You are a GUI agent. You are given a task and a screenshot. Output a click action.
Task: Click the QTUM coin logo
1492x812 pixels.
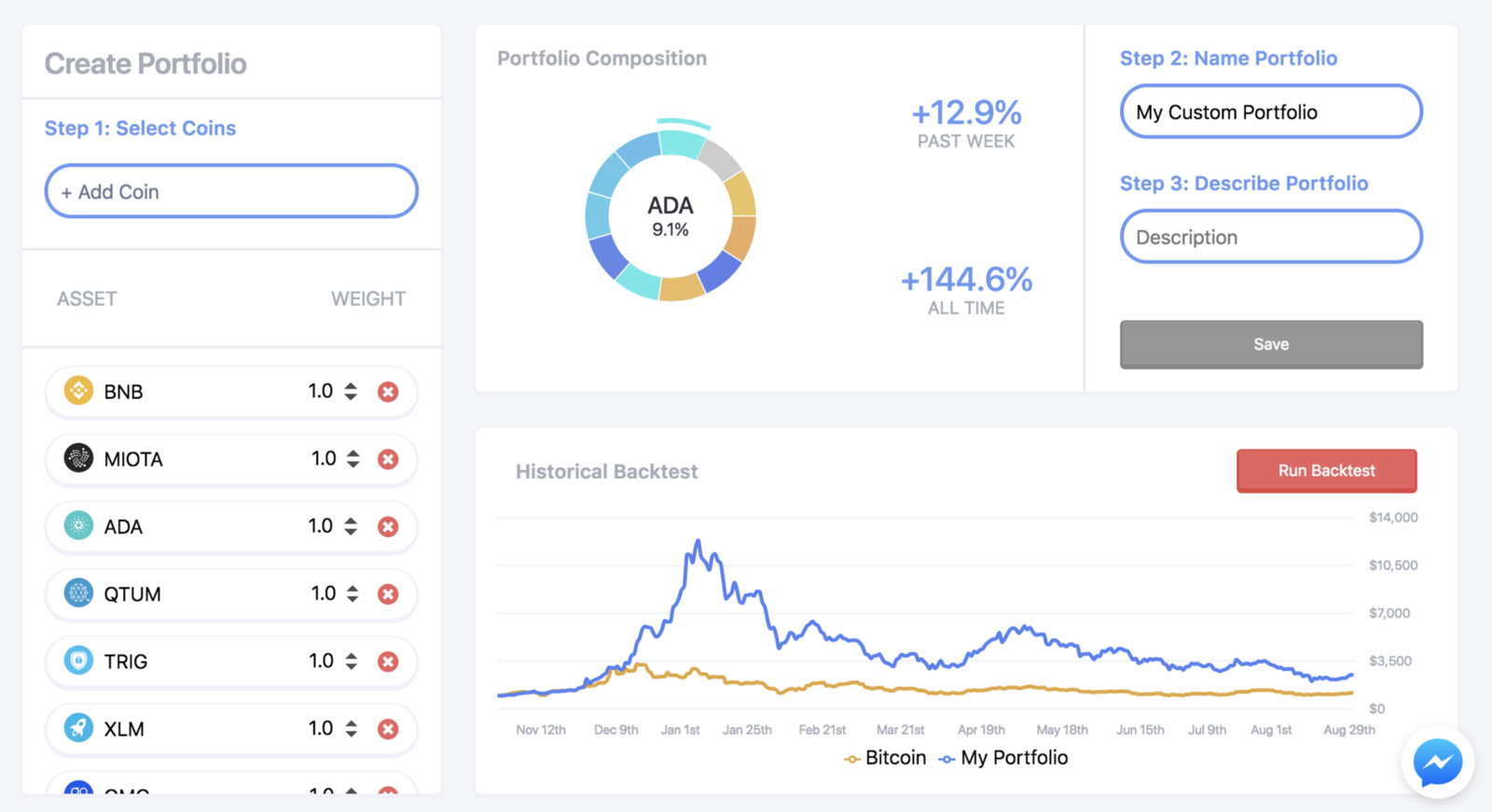78,593
